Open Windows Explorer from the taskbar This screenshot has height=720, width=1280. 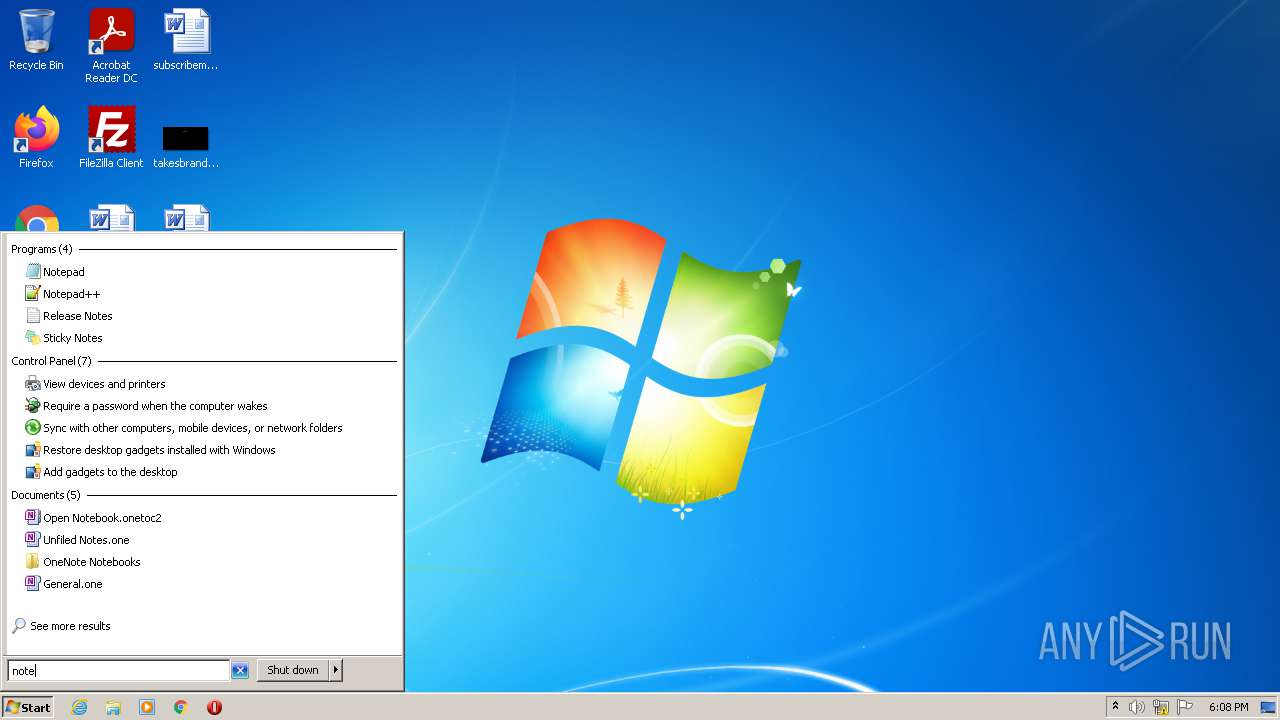113,707
